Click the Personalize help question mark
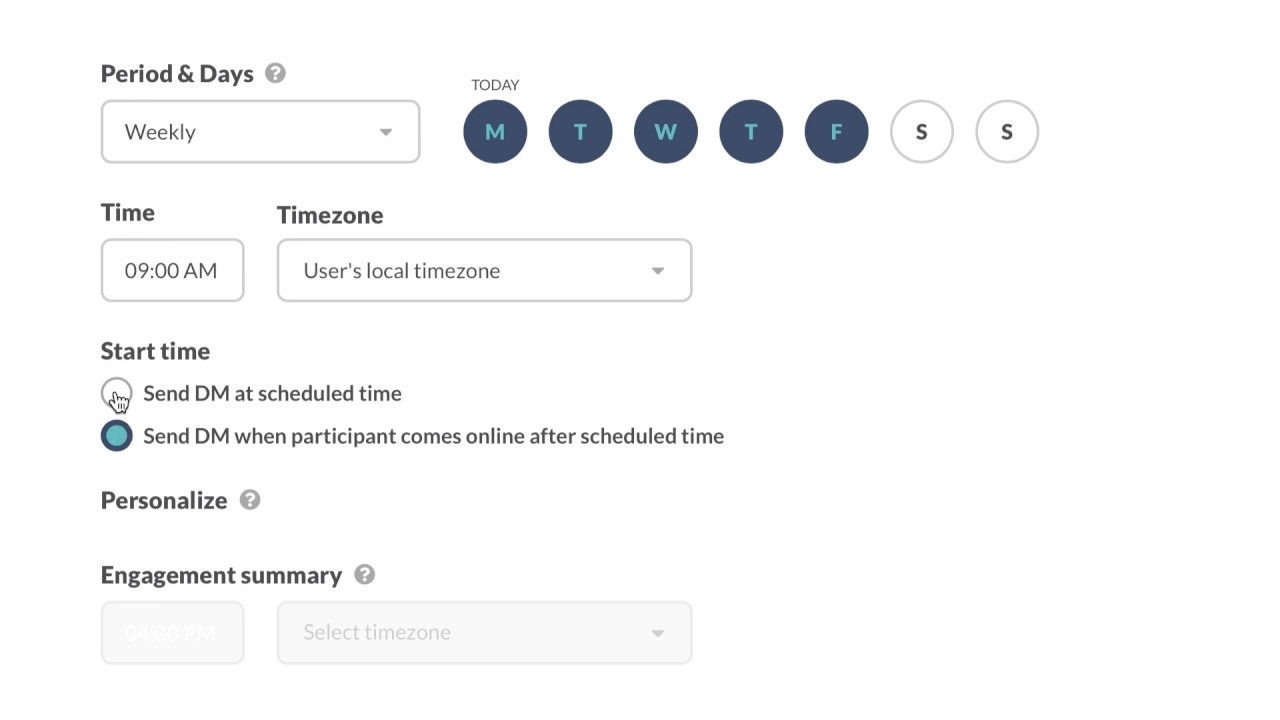Image resolution: width=1280 pixels, height=720 pixels. pos(250,500)
